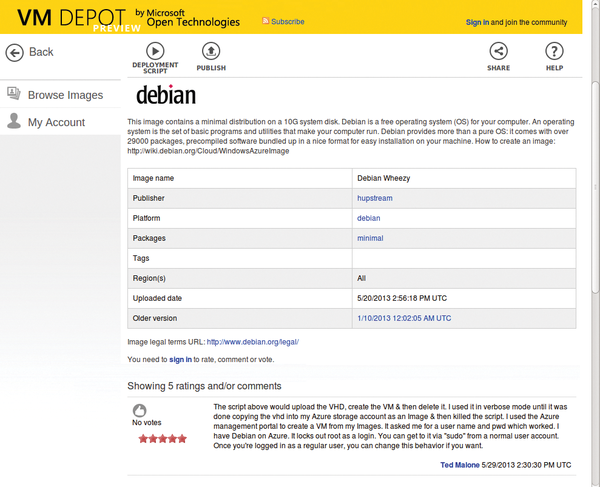Click the Back arrow icon
This screenshot has height=487, width=600.
coord(15,53)
